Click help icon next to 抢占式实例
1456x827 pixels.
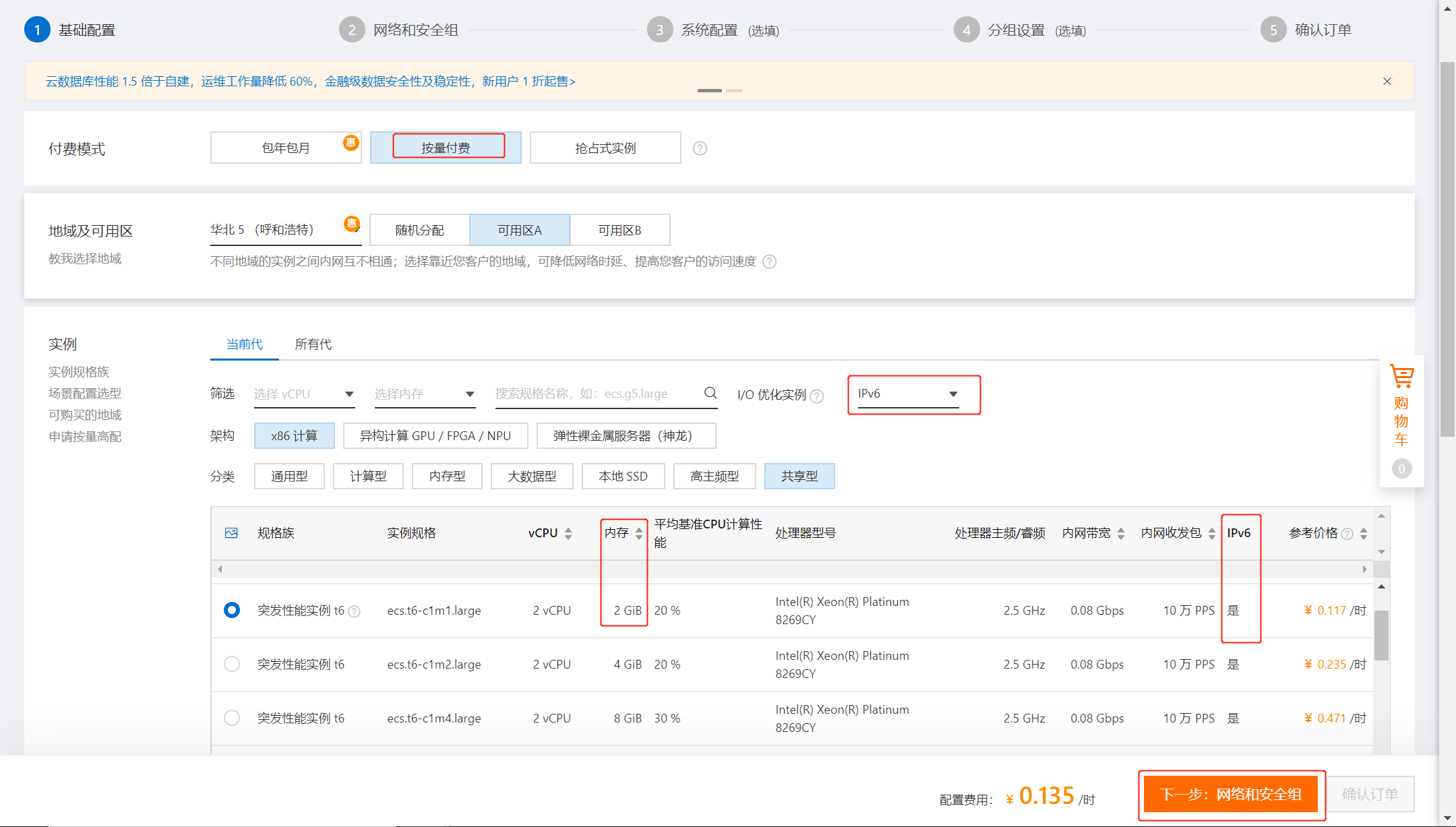pyautogui.click(x=700, y=148)
